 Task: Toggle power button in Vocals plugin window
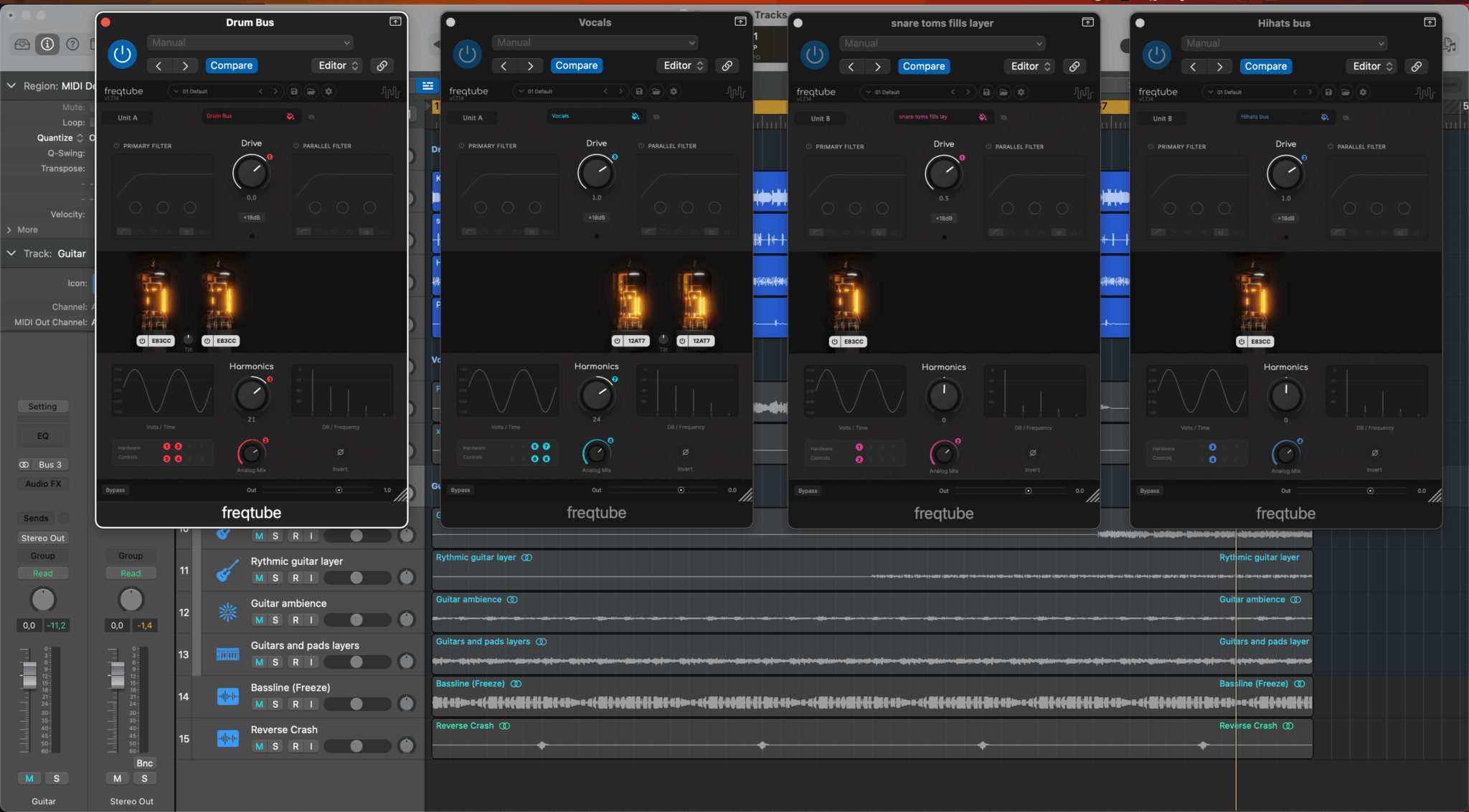coord(467,54)
